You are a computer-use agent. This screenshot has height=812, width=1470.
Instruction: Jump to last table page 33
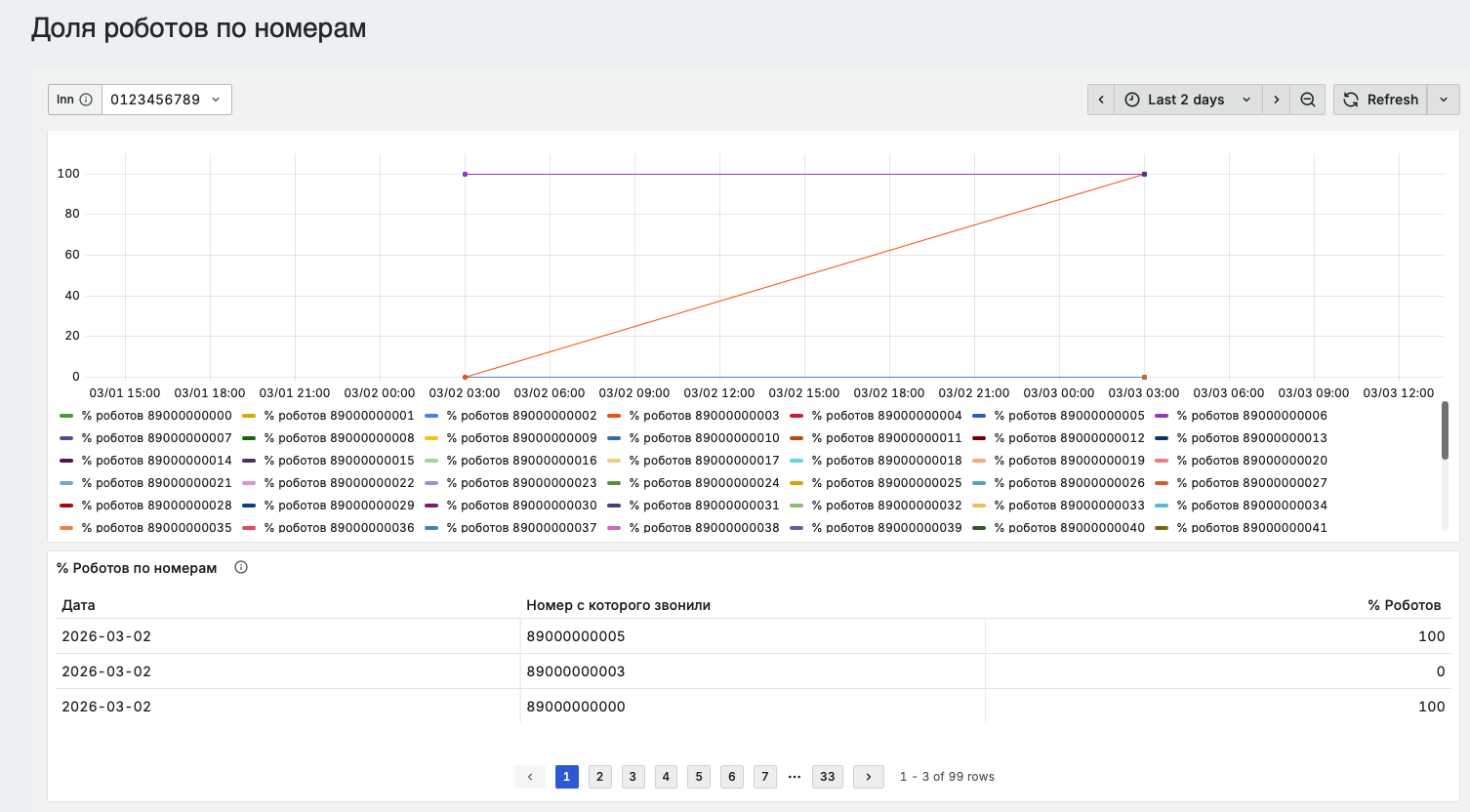point(828,777)
